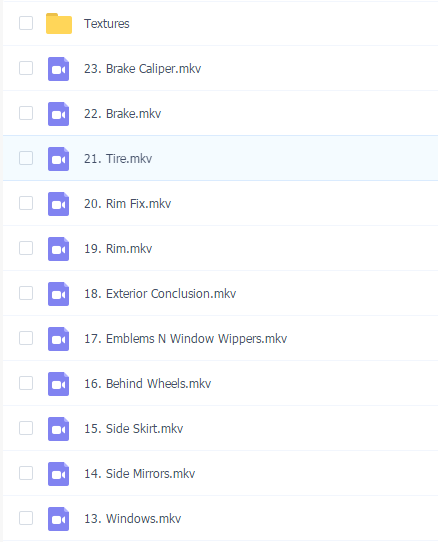
Task: Click video icon next to 21. Tire.mkv
Action: point(58,159)
